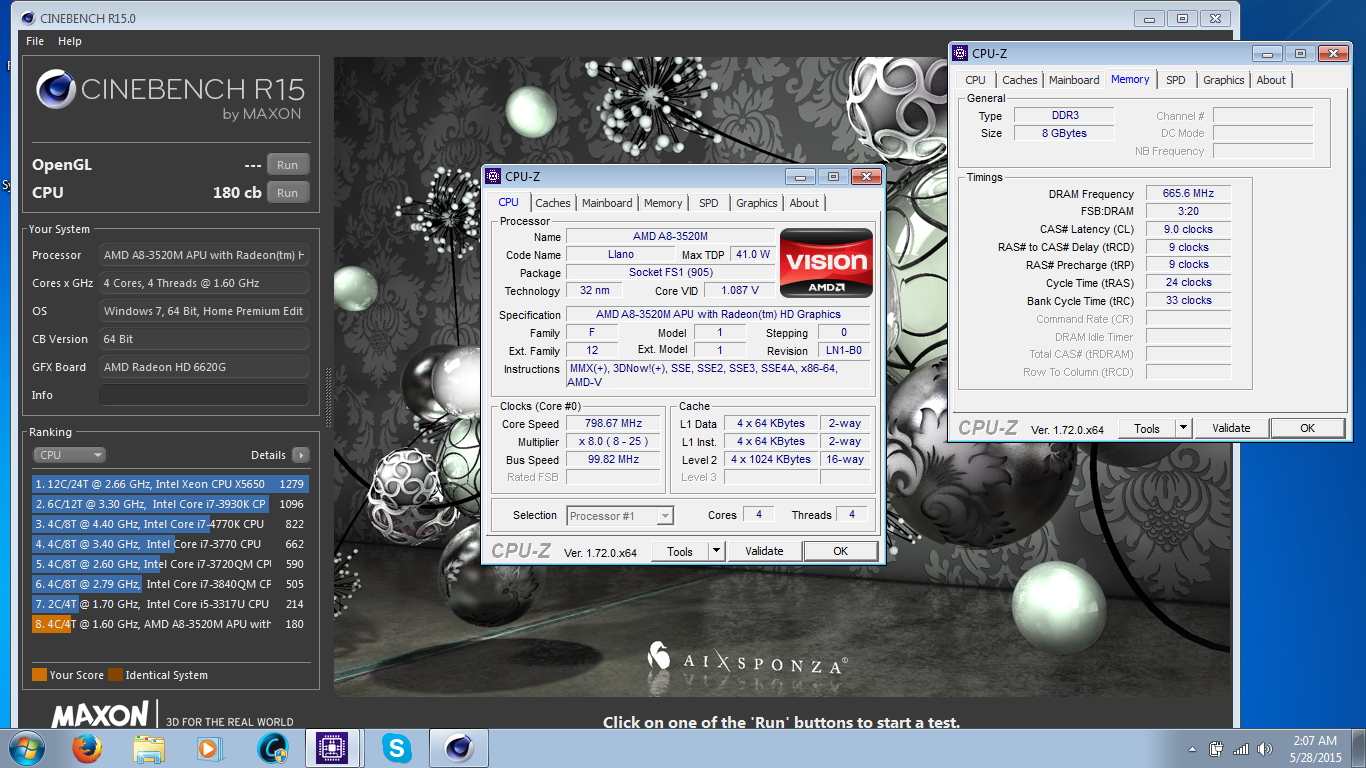Click Tools button in CPU-Z memory window
1366x768 pixels.
point(1147,428)
